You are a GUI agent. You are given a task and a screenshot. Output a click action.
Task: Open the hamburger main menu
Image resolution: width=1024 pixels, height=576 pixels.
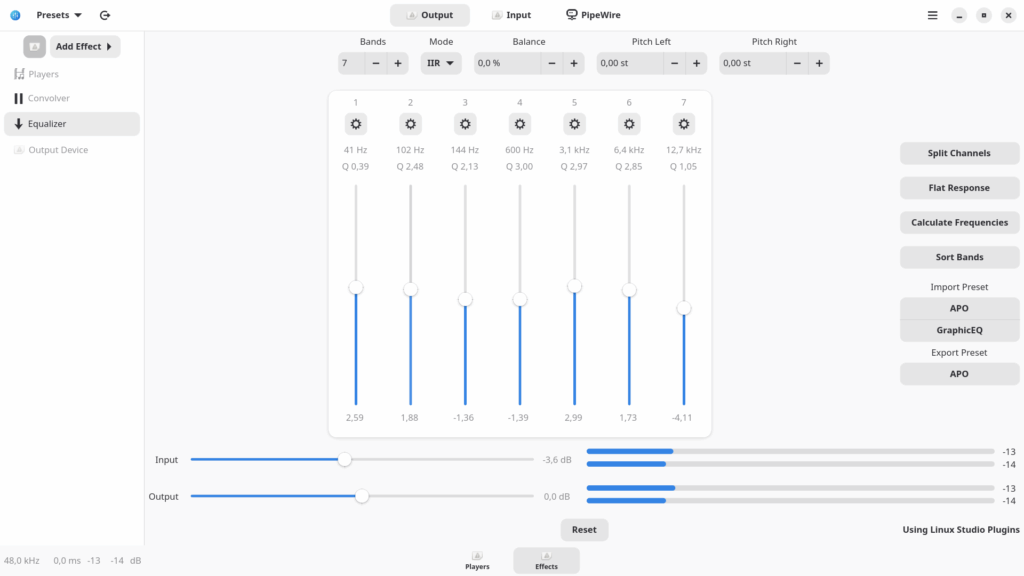point(932,15)
